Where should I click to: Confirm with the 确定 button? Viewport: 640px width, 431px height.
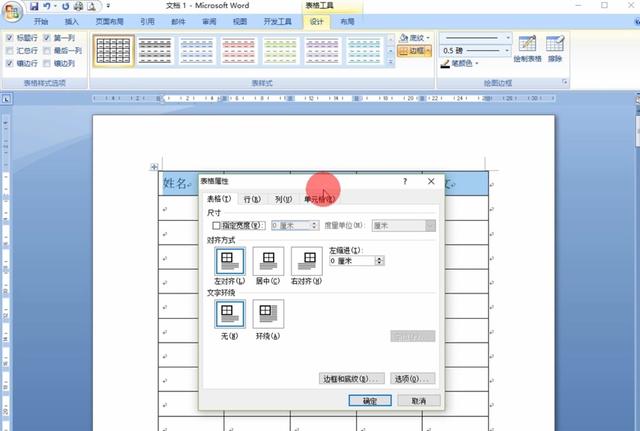pos(370,401)
